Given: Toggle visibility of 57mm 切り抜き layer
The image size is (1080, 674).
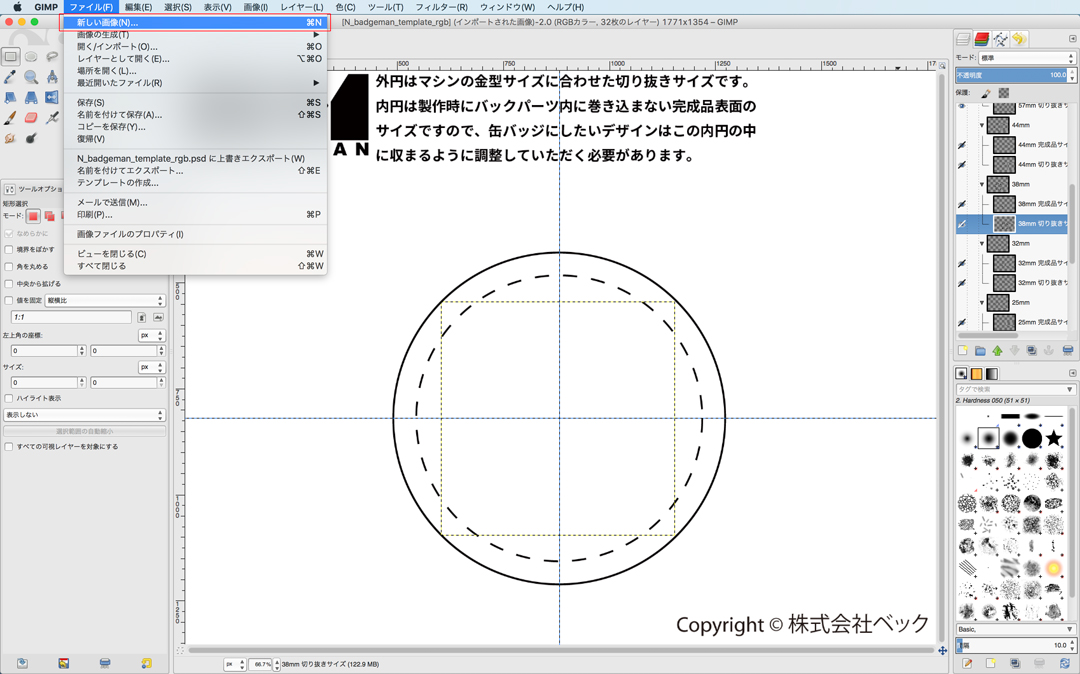Looking at the screenshot, I should pyautogui.click(x=962, y=105).
